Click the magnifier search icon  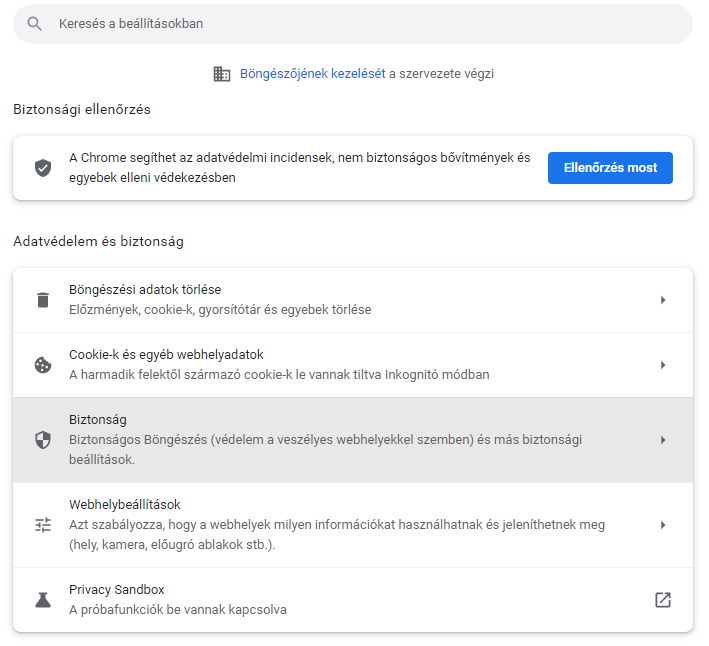click(x=34, y=24)
